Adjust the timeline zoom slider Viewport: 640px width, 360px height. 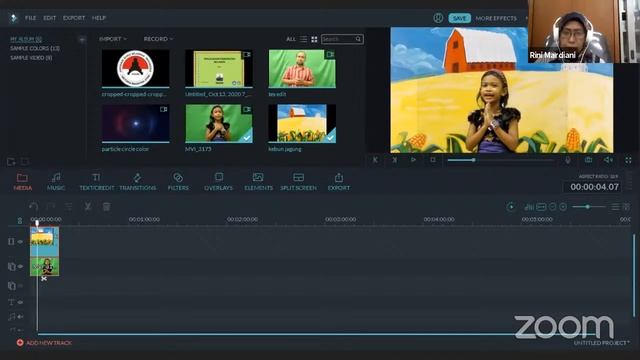coord(588,207)
